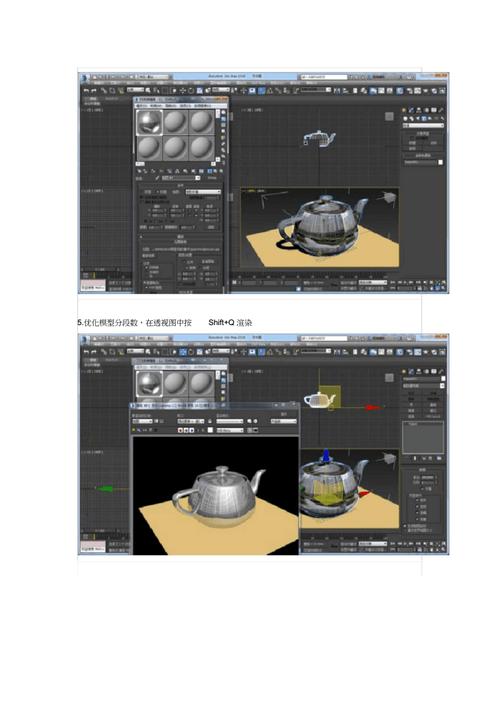Activate Select and Rotate in first screenshot toolbar
The image size is (500, 713).
click(x=191, y=91)
